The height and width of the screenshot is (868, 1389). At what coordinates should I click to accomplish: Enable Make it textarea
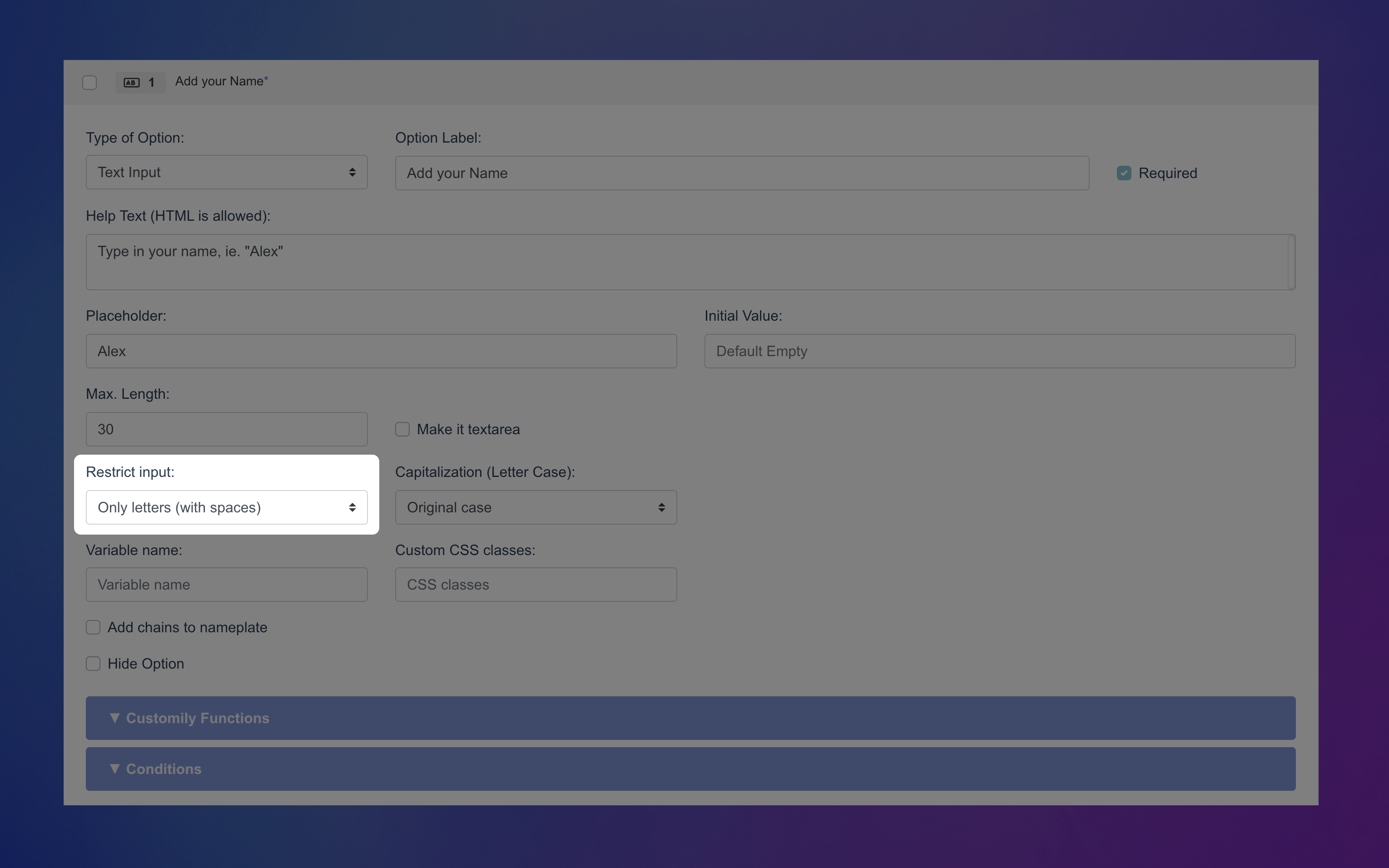402,429
